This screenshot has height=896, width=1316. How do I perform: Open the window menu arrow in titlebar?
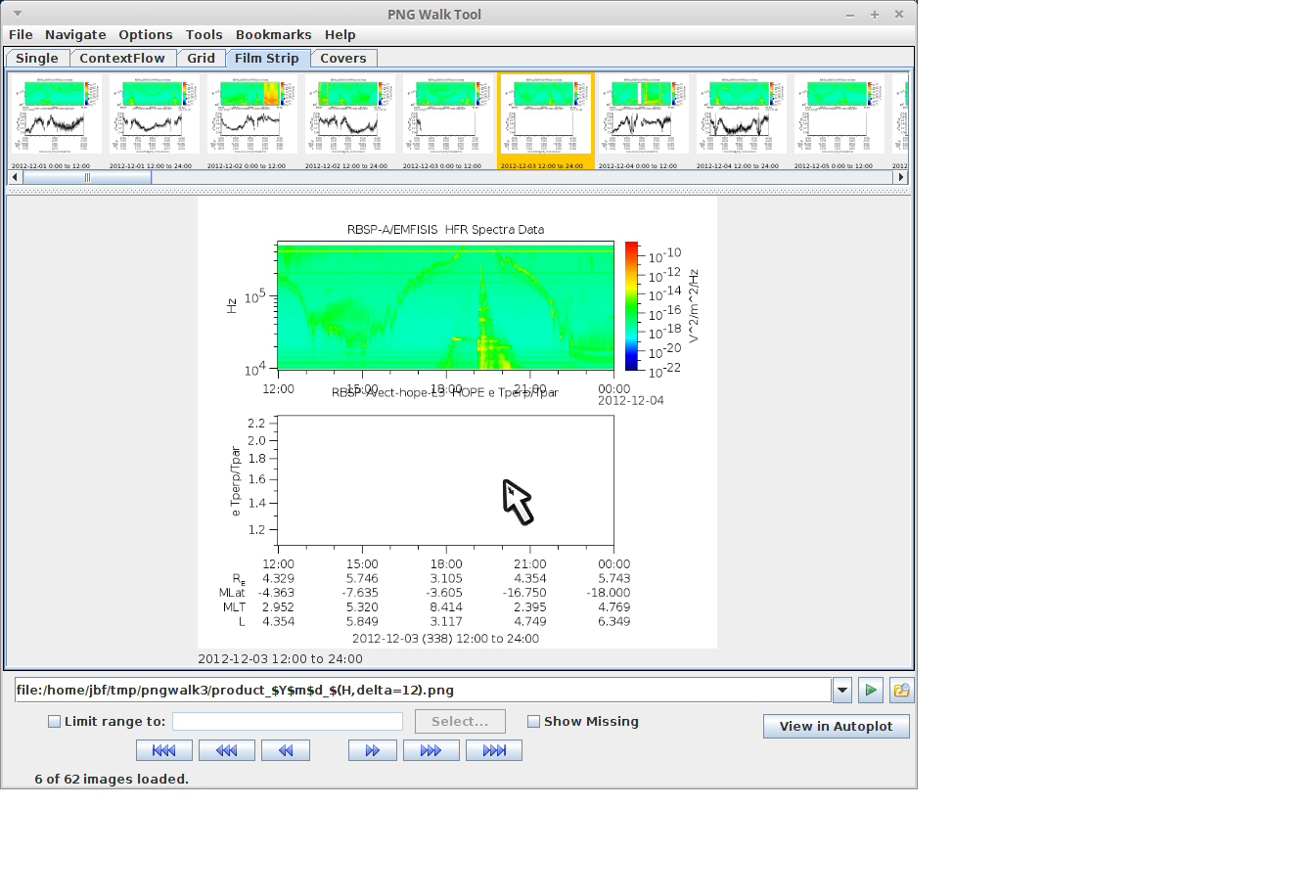[x=17, y=14]
